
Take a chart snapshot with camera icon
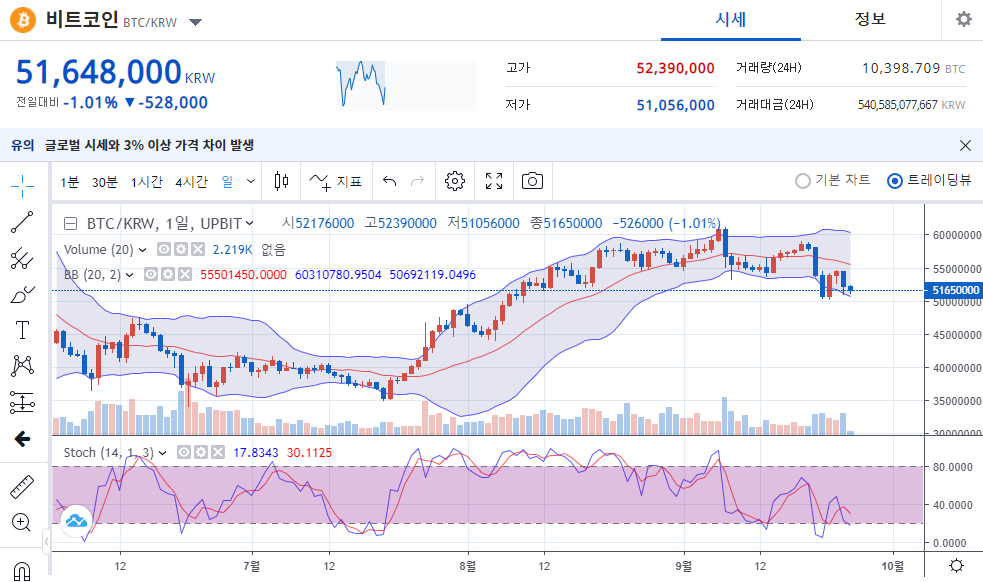coord(532,181)
